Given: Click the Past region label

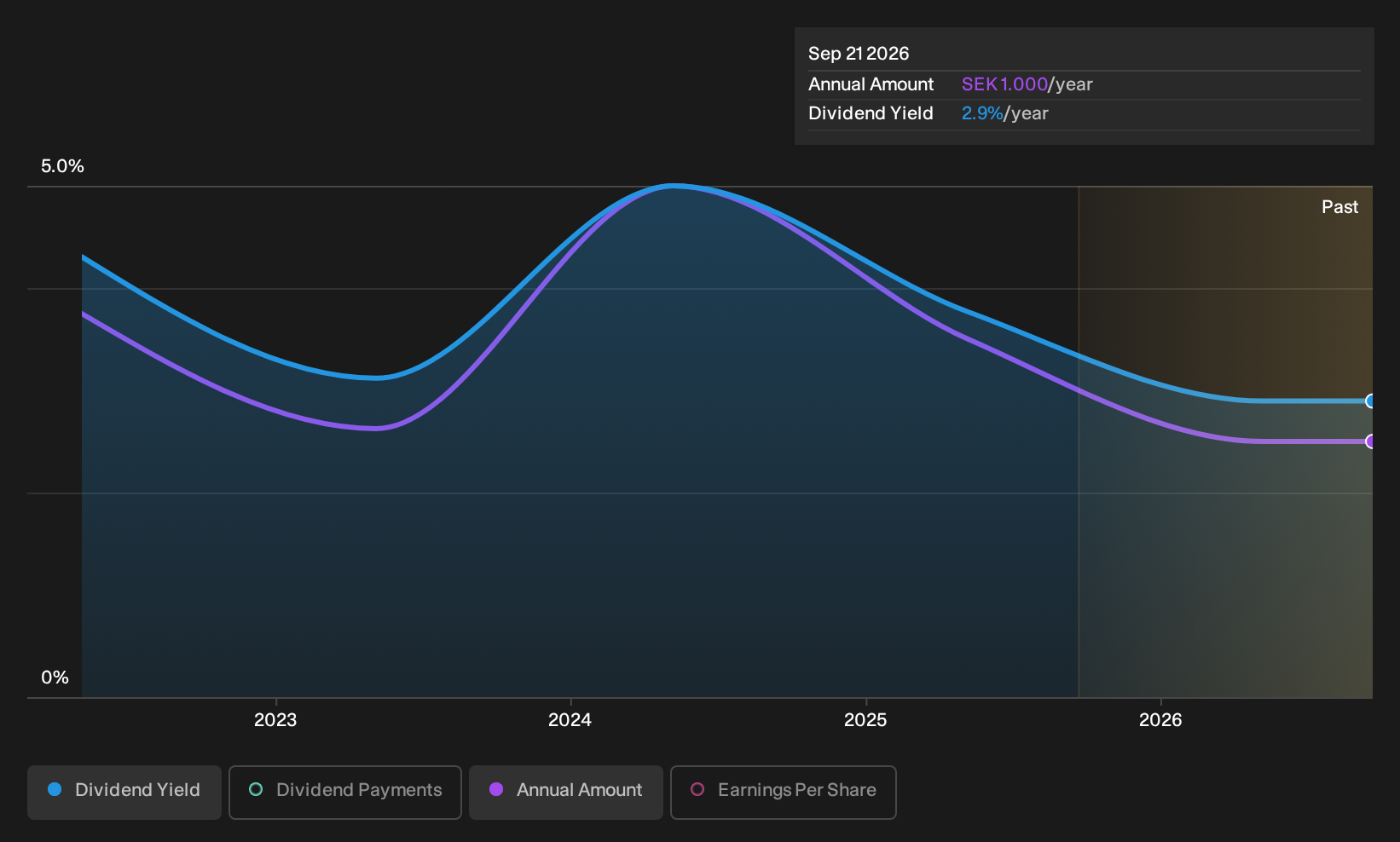Looking at the screenshot, I should coord(1339,207).
